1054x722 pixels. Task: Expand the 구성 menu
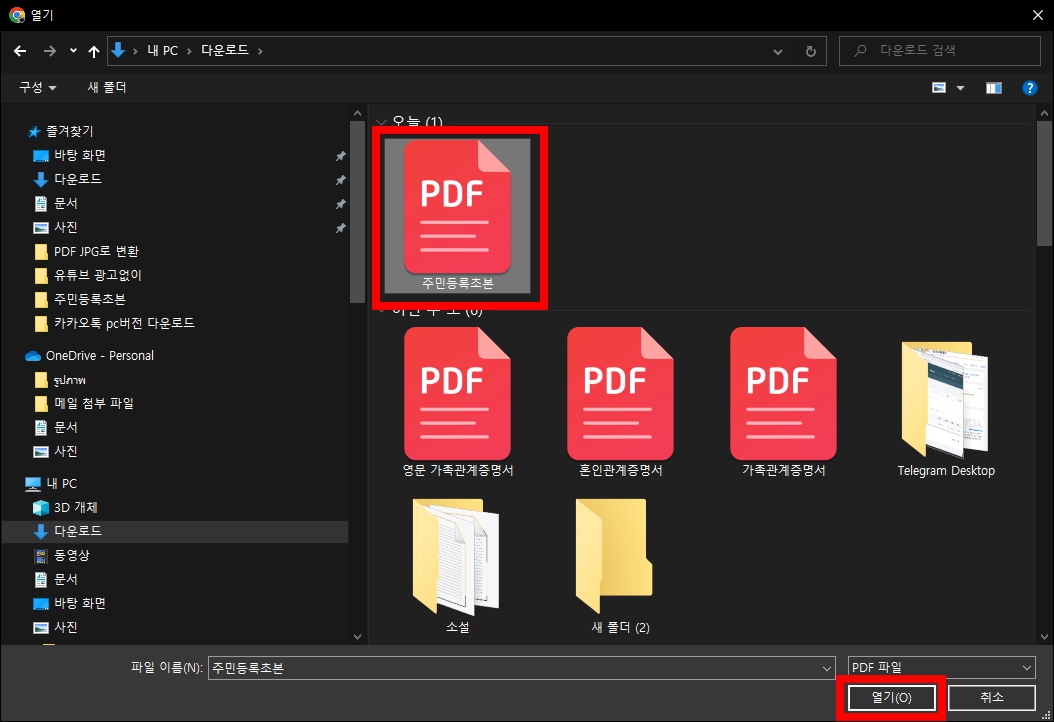click(37, 87)
